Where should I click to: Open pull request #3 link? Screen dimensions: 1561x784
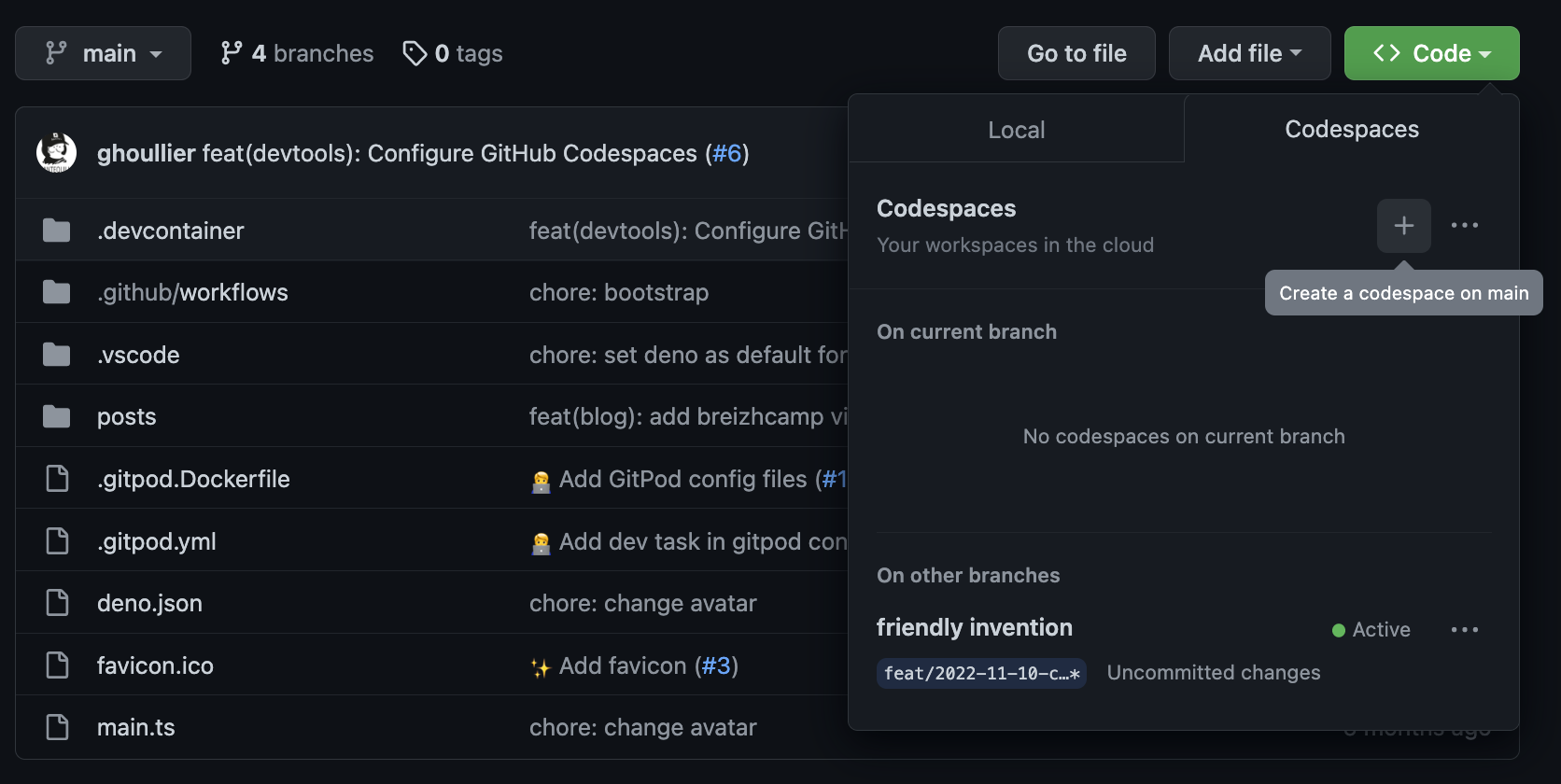point(716,665)
